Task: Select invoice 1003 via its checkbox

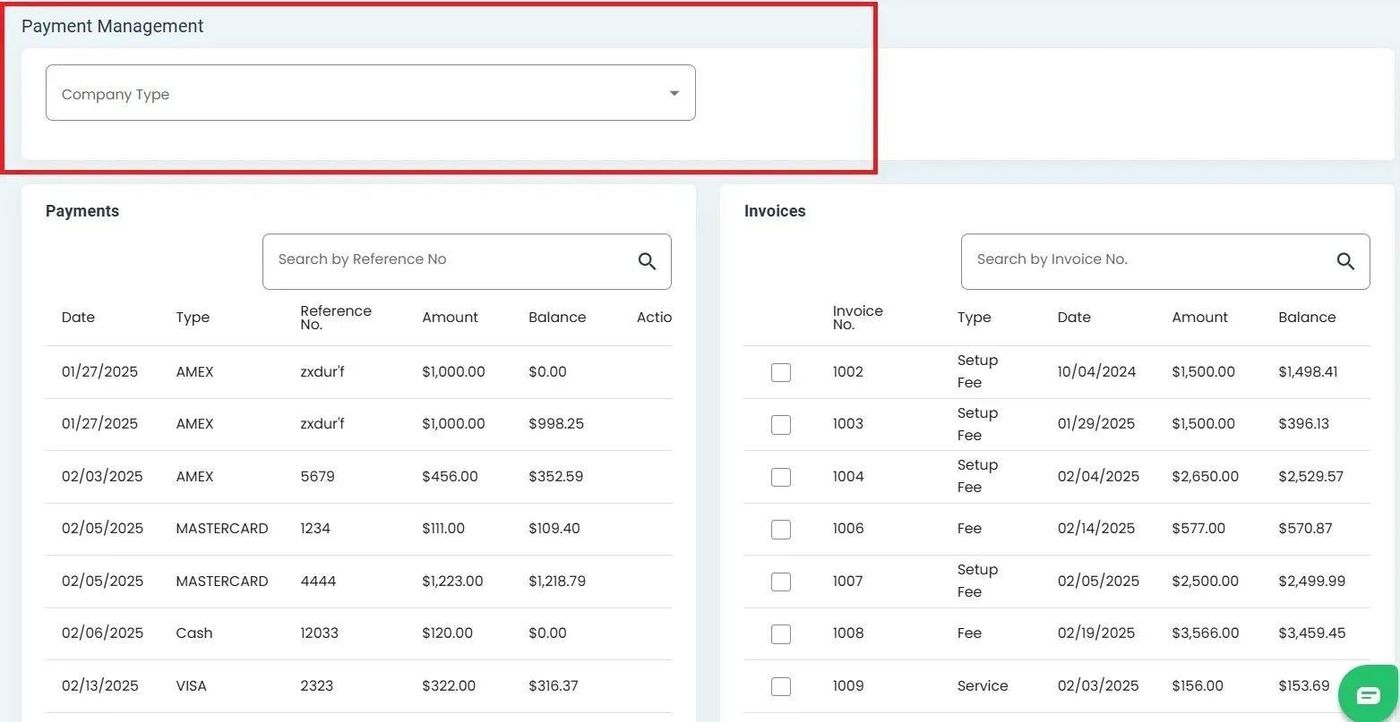Action: coord(781,423)
